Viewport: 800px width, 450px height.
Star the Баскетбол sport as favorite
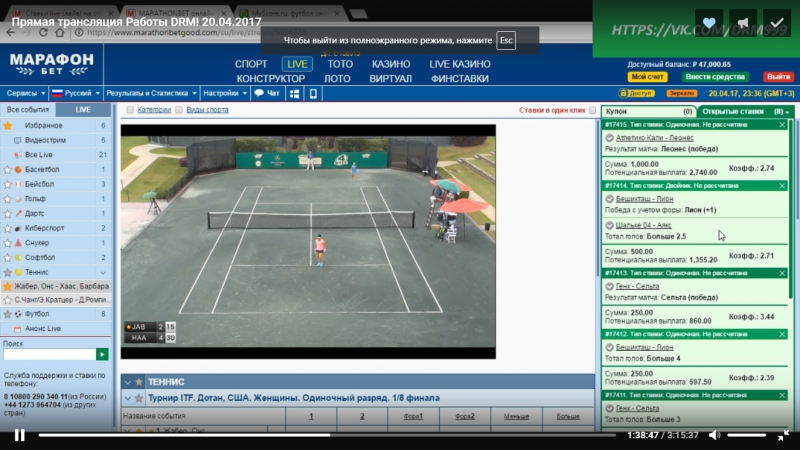tap(8, 170)
